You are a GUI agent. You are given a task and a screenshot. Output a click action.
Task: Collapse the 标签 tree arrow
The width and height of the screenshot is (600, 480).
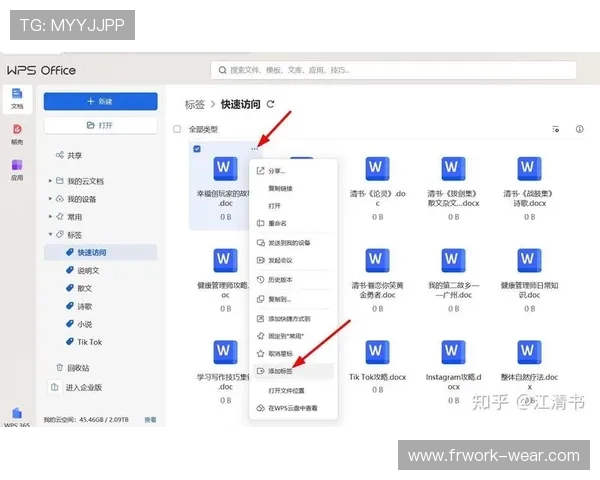tap(50, 234)
